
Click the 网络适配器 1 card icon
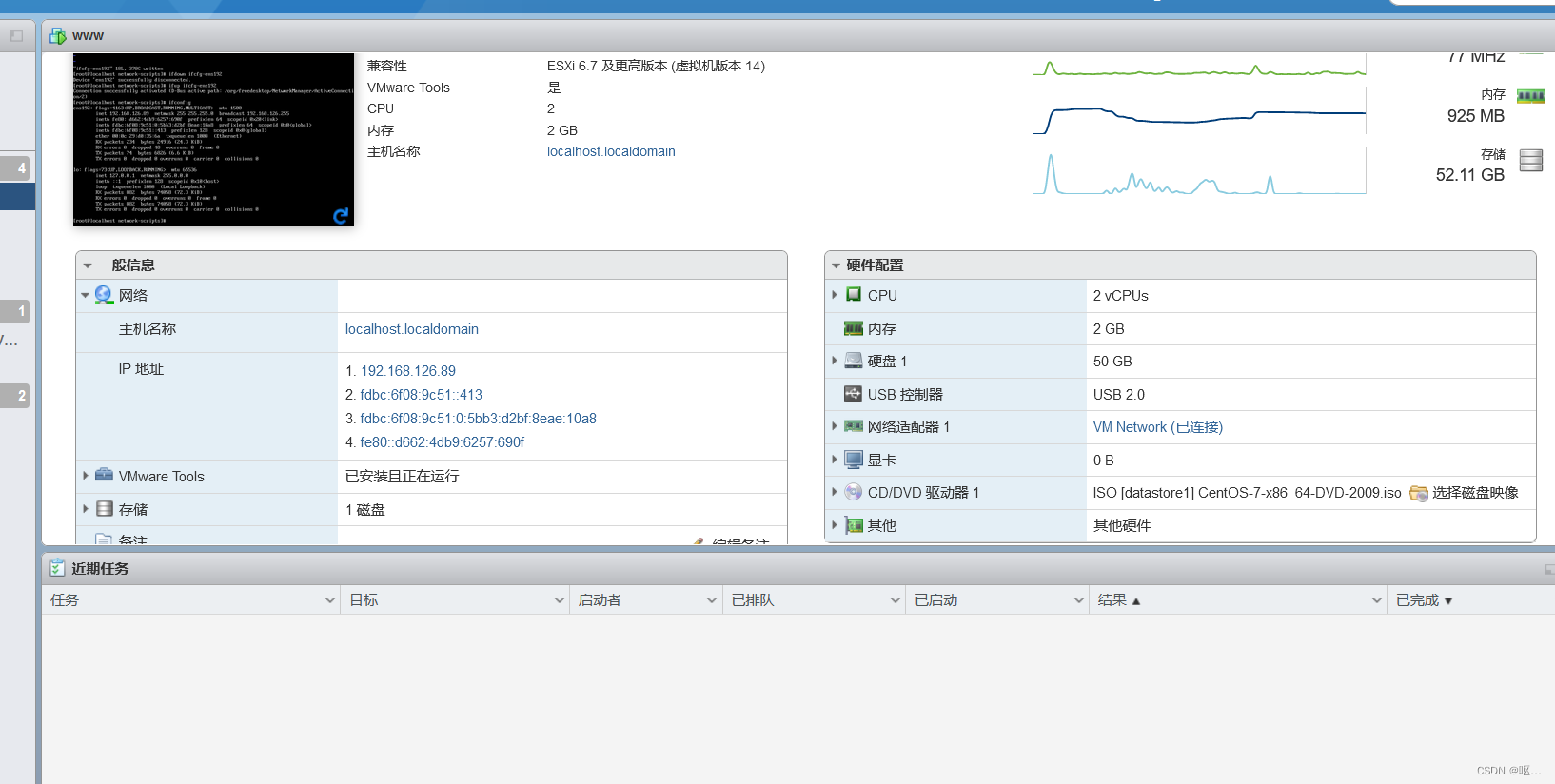click(854, 426)
